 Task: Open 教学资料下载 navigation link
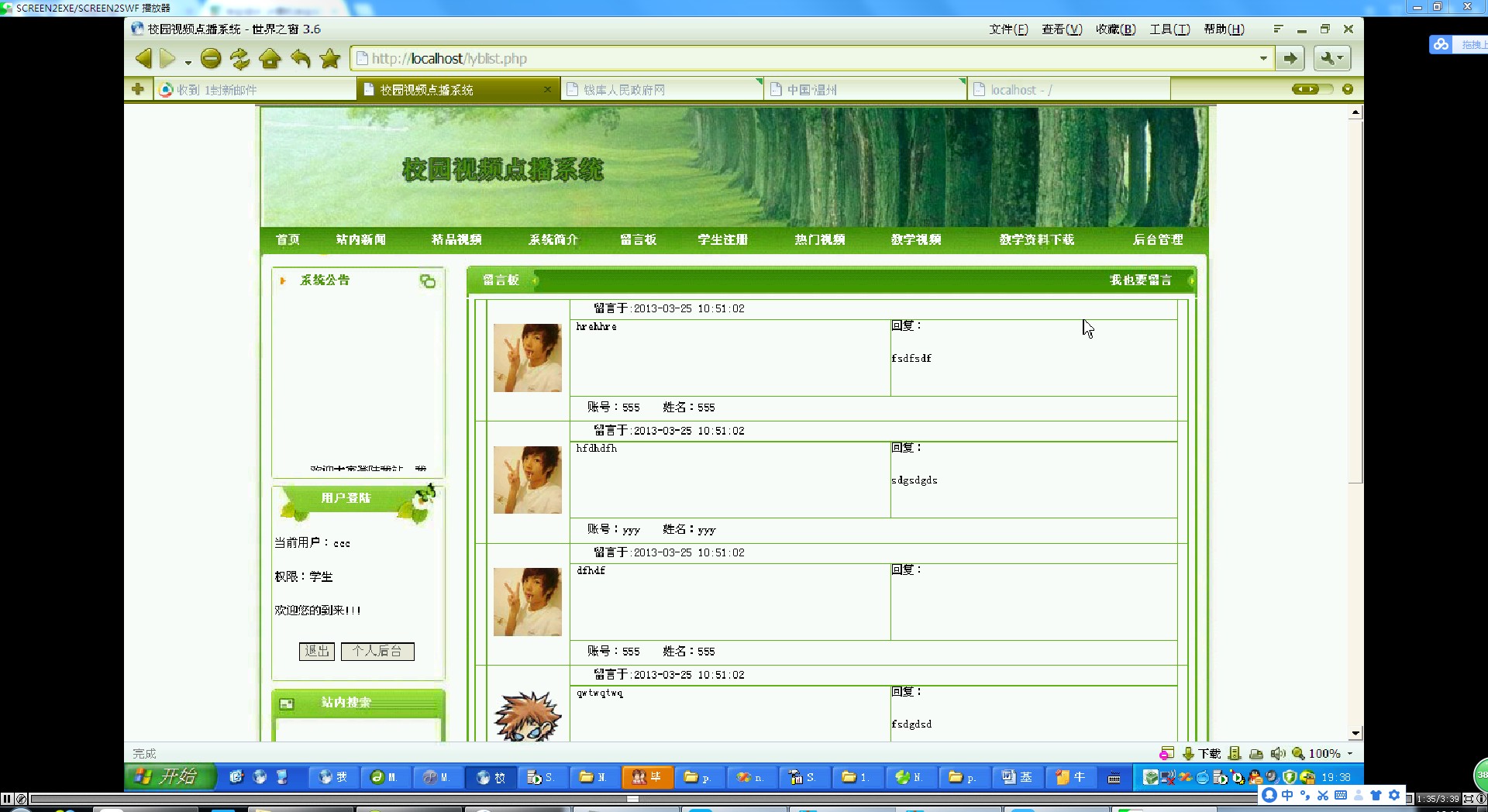1037,239
